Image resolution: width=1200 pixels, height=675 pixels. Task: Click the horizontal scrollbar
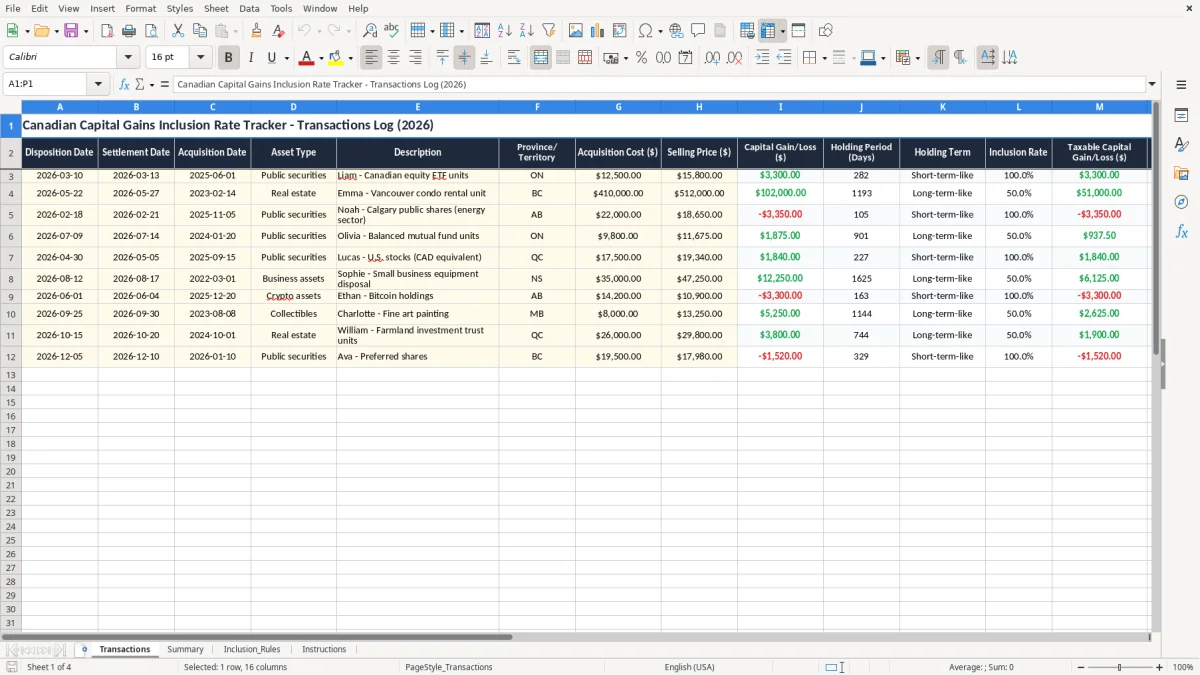coord(258,636)
